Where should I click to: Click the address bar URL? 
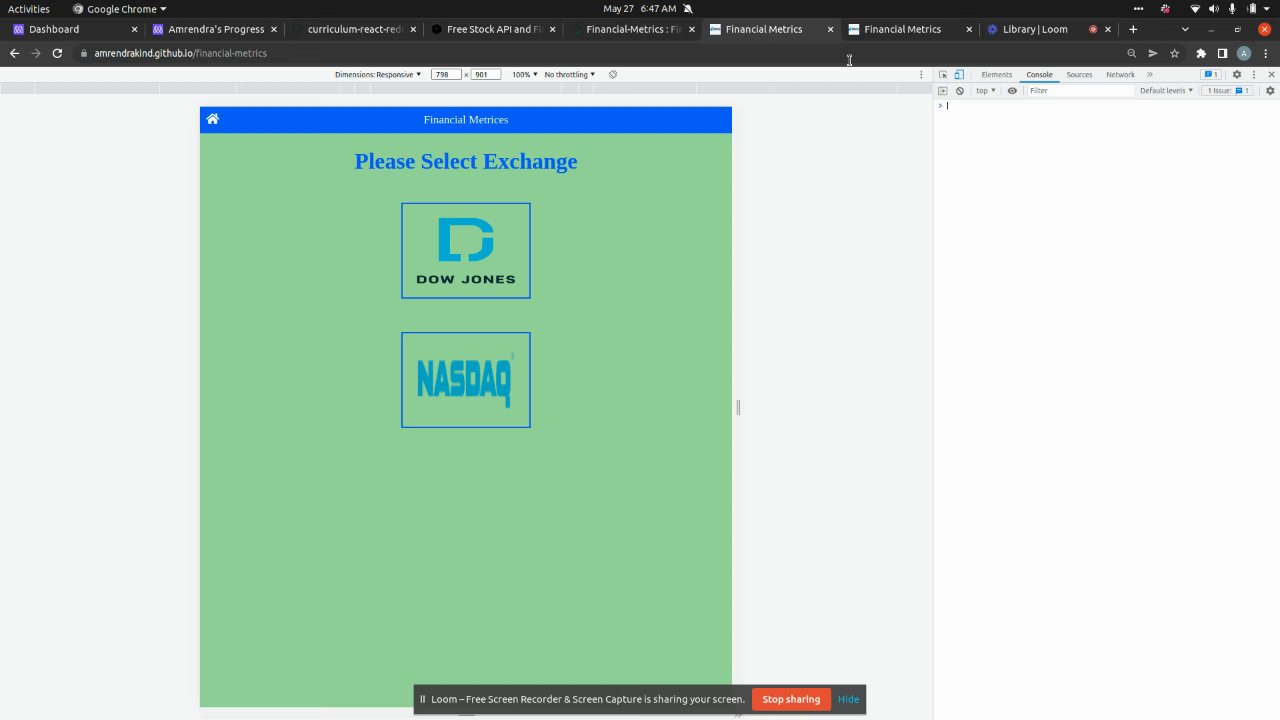(x=180, y=53)
